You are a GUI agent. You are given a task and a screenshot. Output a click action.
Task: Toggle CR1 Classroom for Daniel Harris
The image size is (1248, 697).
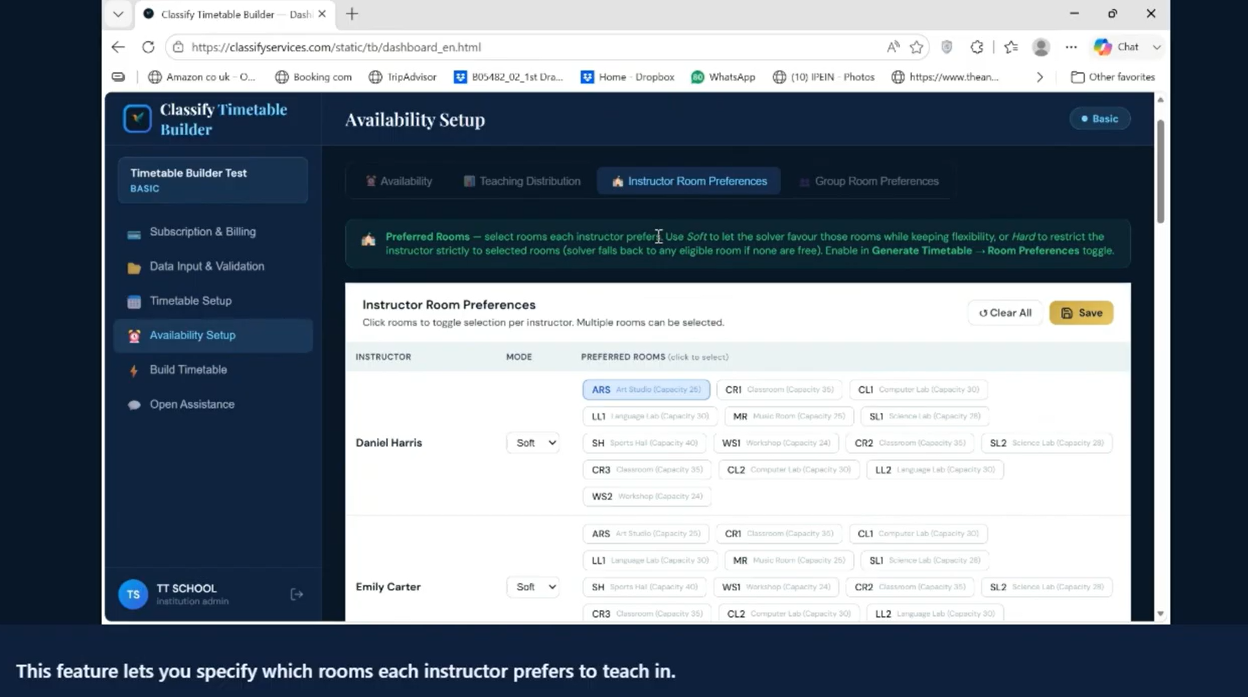[x=779, y=390]
